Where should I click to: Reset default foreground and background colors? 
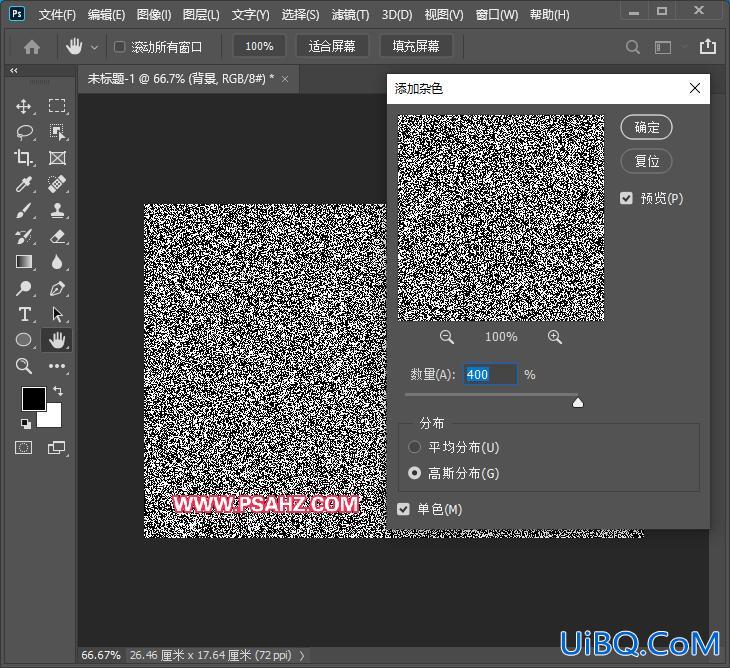(x=26, y=424)
